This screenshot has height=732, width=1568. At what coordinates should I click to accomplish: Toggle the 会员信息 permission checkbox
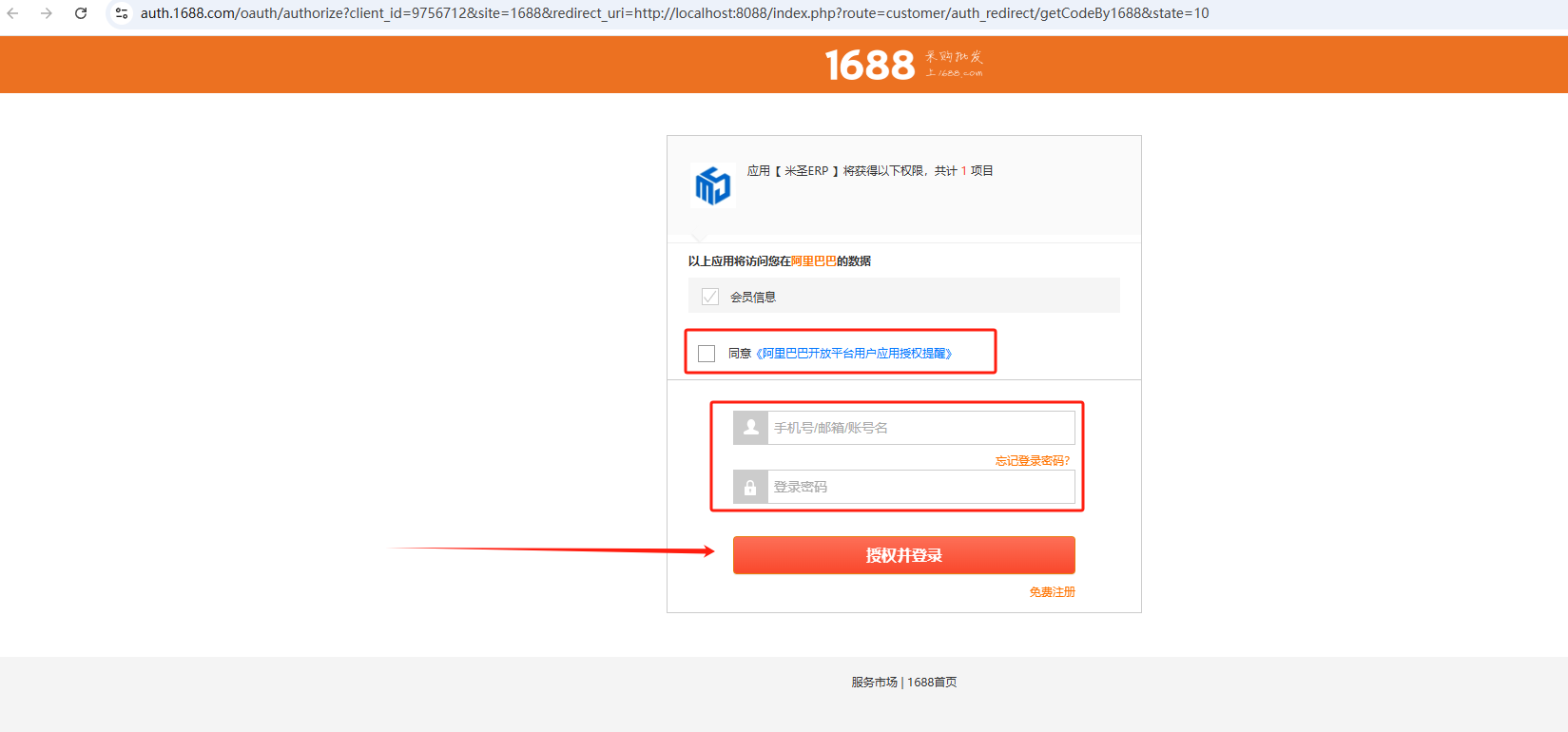[710, 297]
